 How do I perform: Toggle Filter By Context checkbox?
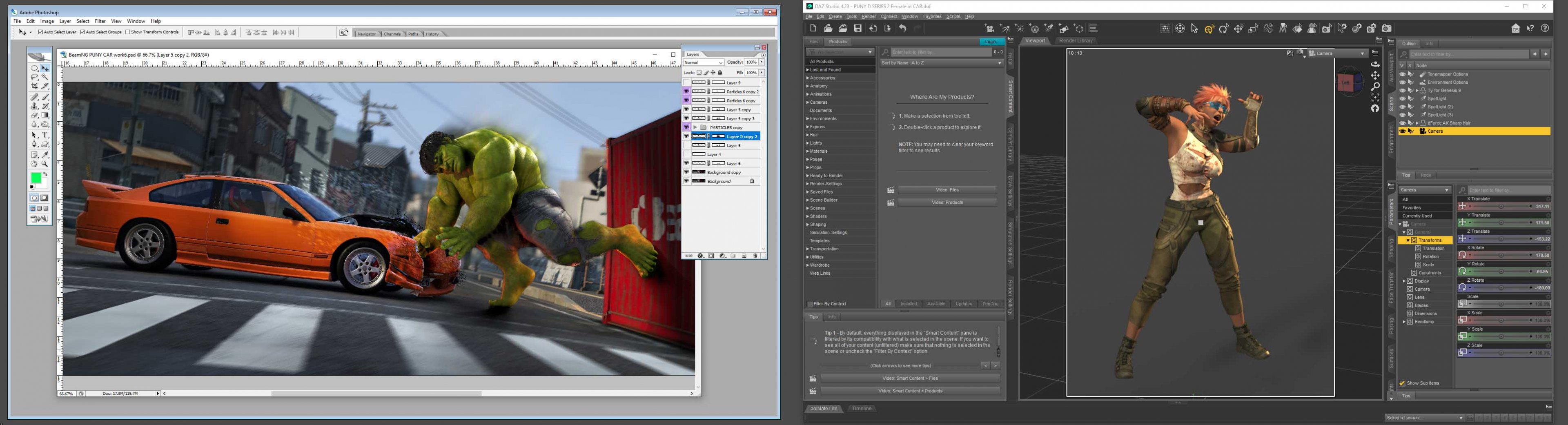pos(810,304)
